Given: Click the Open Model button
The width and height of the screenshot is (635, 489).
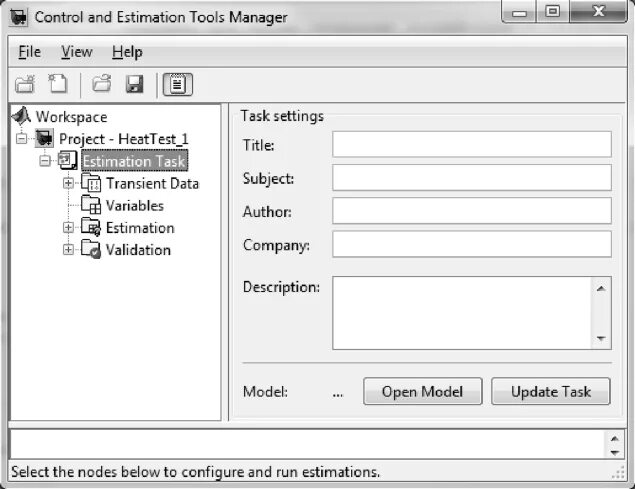Looking at the screenshot, I should click(422, 391).
